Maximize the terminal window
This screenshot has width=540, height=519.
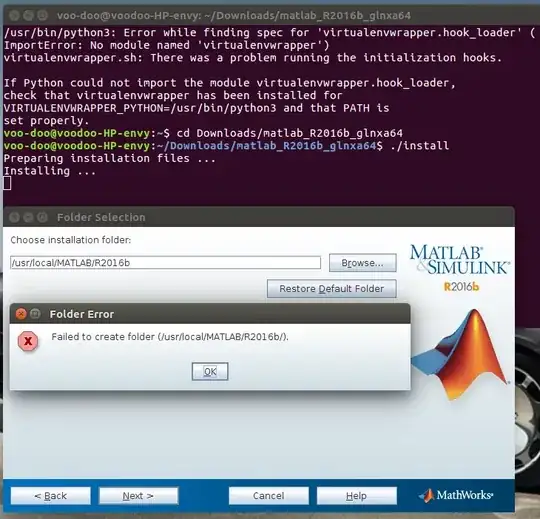click(x=42, y=15)
